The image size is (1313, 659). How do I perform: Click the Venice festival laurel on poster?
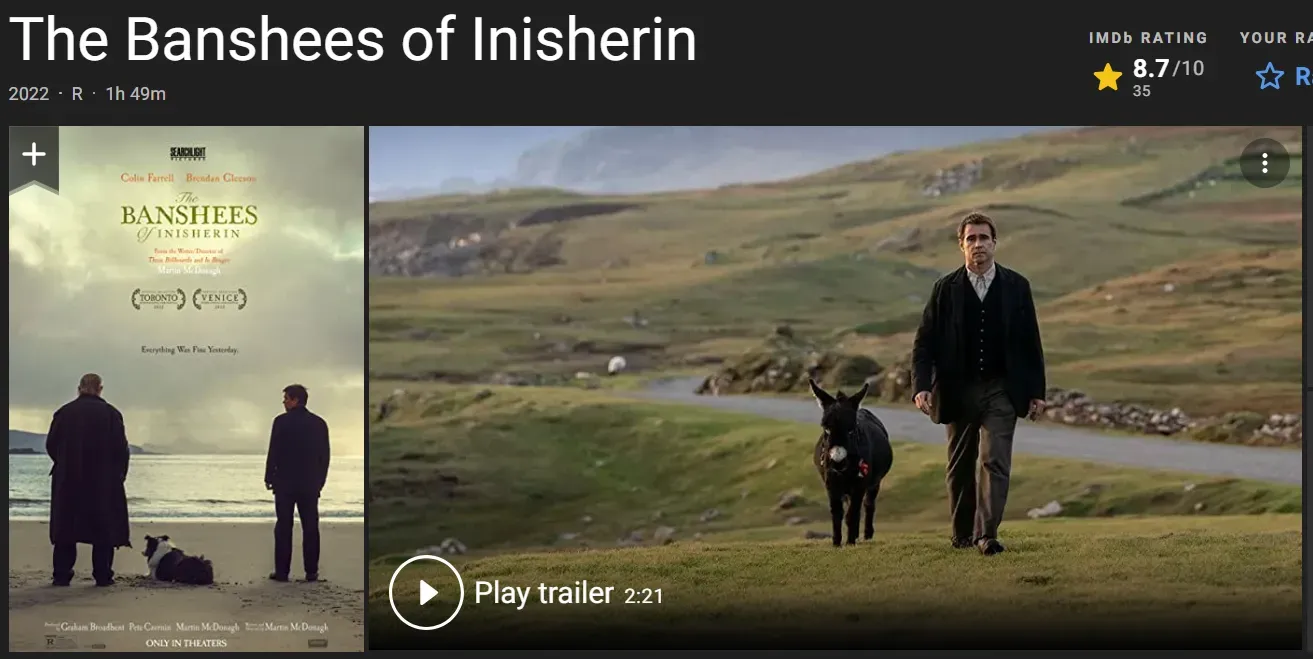(x=220, y=299)
